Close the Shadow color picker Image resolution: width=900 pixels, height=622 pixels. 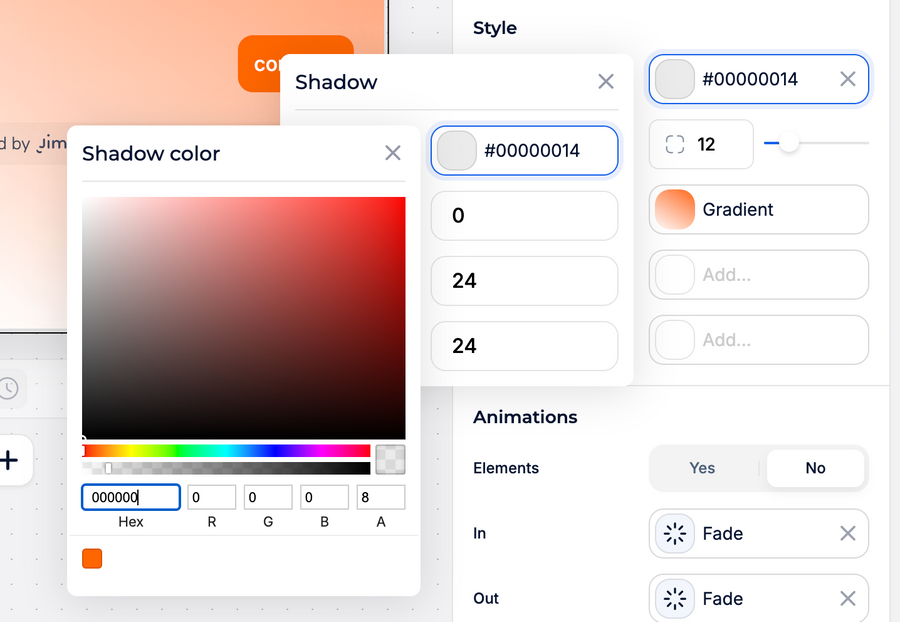[392, 153]
